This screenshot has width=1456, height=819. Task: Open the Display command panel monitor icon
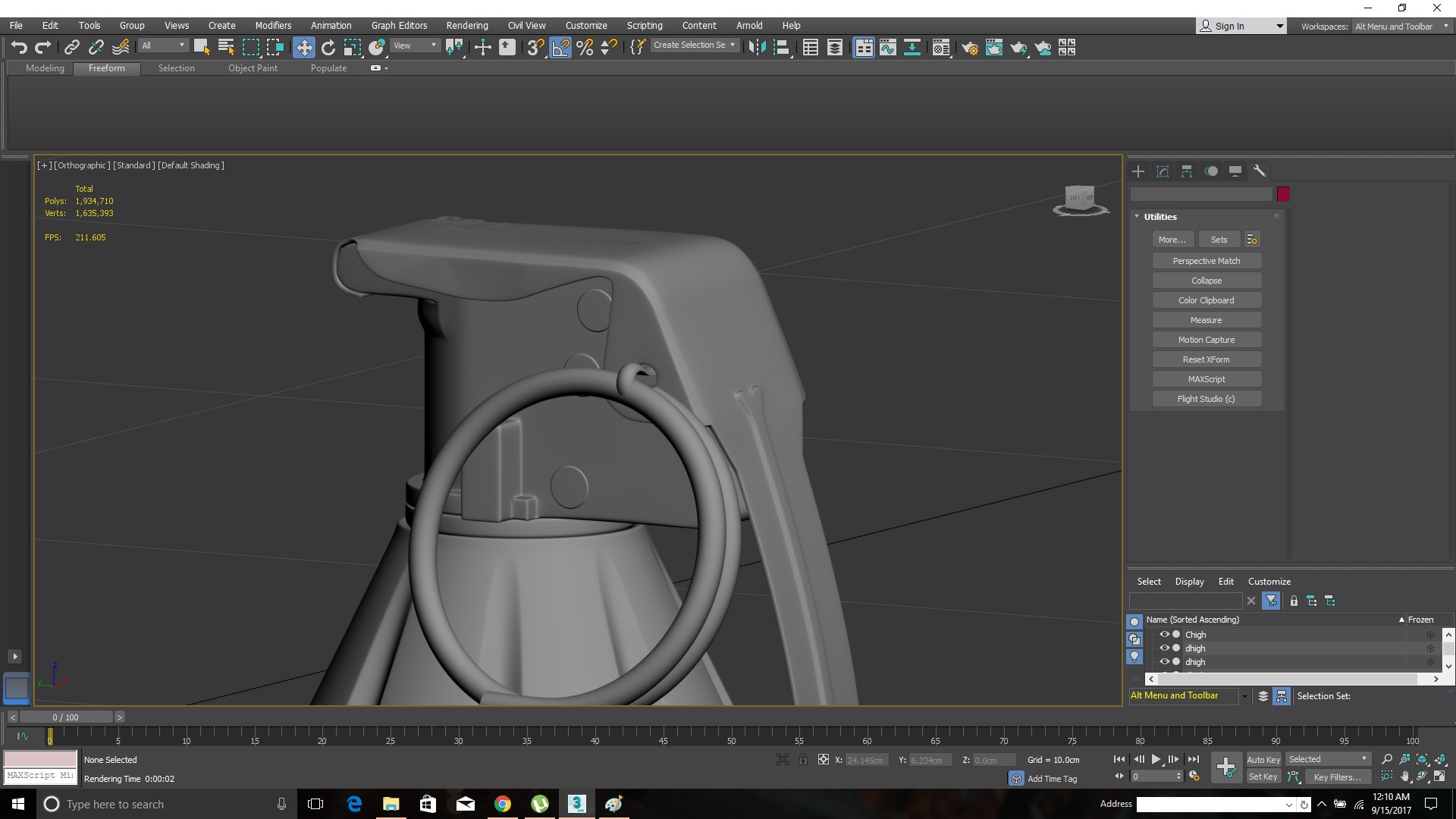point(1235,171)
